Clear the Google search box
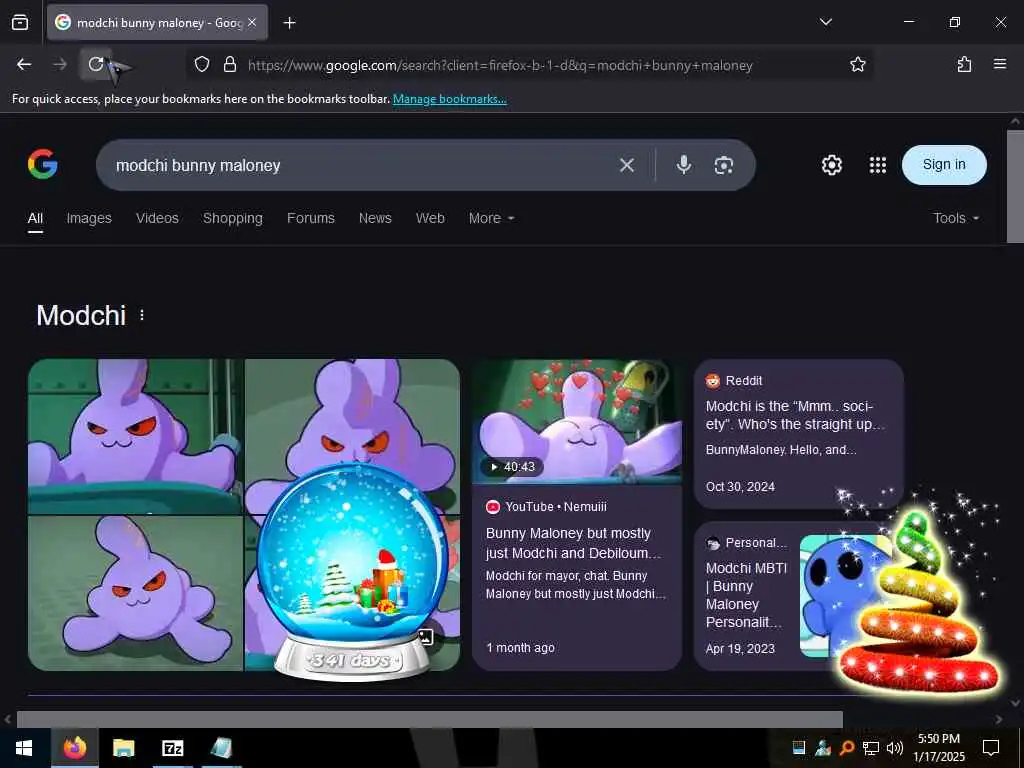The height and width of the screenshot is (768, 1024). (x=627, y=165)
